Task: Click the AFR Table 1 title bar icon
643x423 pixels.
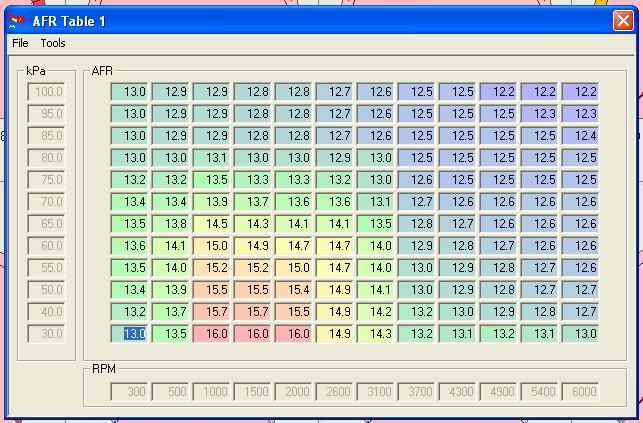Action: tap(16, 20)
